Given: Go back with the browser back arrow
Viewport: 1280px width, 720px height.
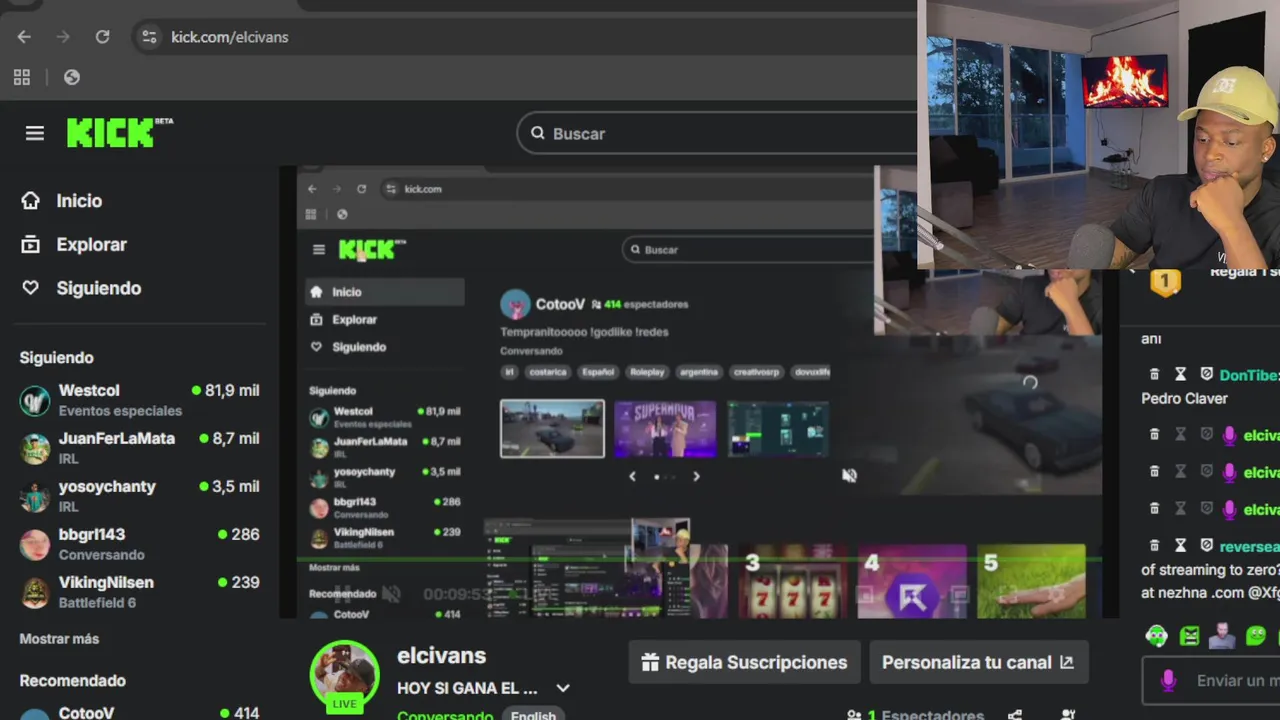Looking at the screenshot, I should [24, 37].
